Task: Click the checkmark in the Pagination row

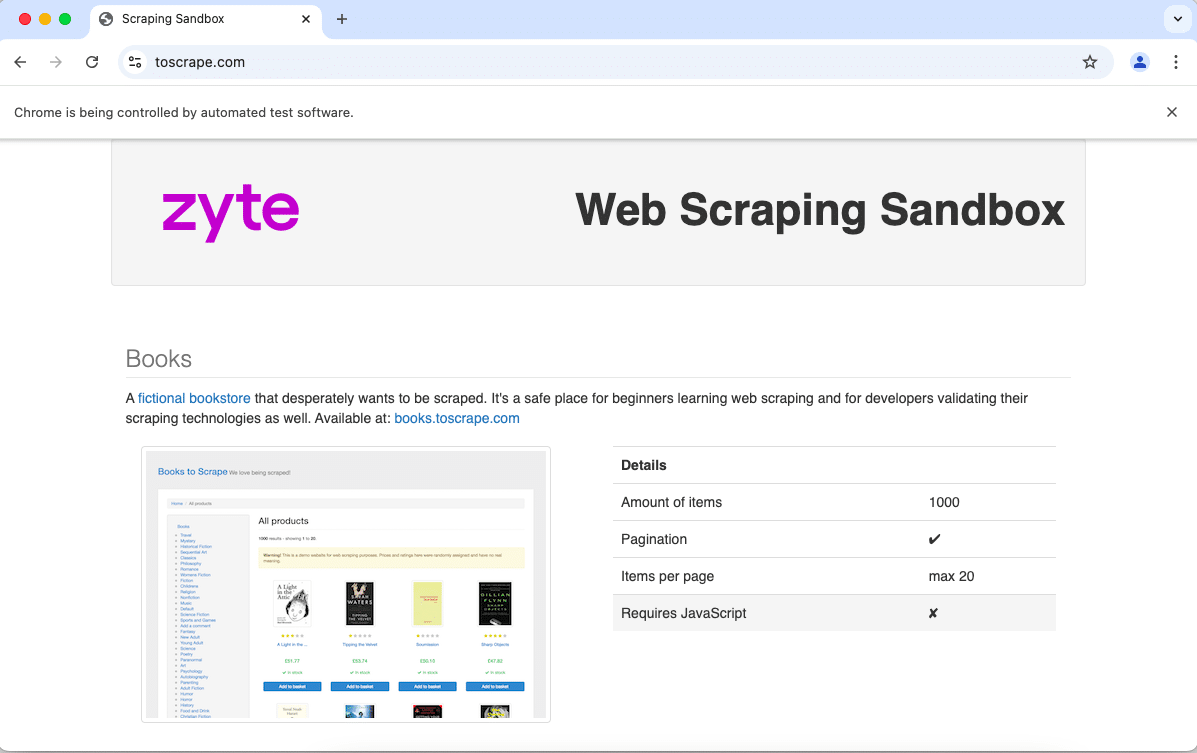Action: [934, 539]
